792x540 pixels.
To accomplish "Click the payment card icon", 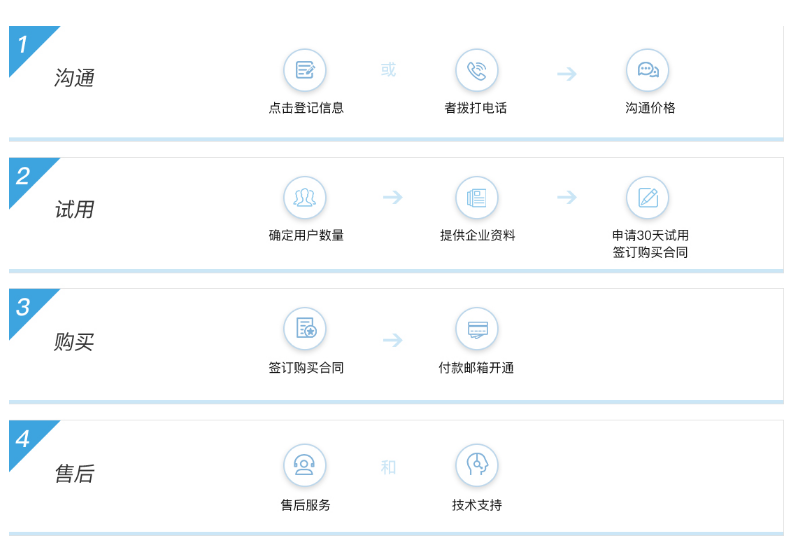I will [x=476, y=329].
